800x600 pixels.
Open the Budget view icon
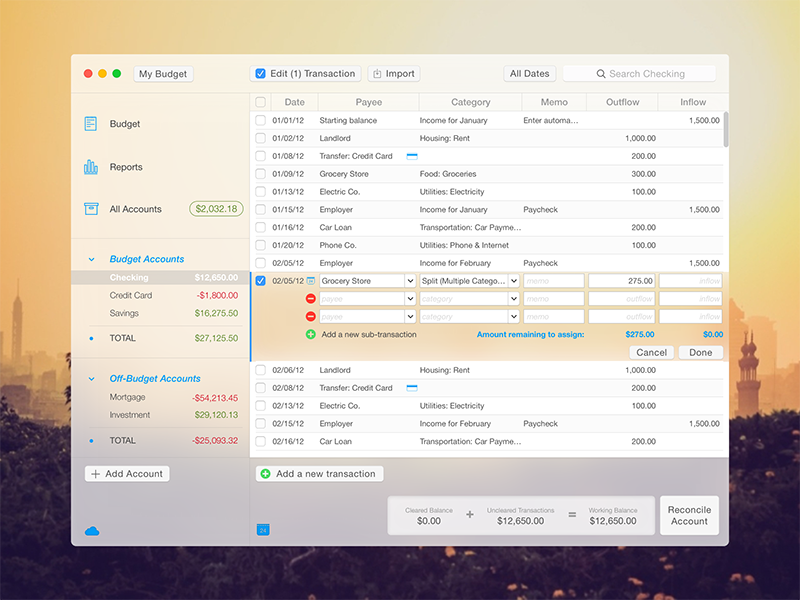(x=91, y=124)
